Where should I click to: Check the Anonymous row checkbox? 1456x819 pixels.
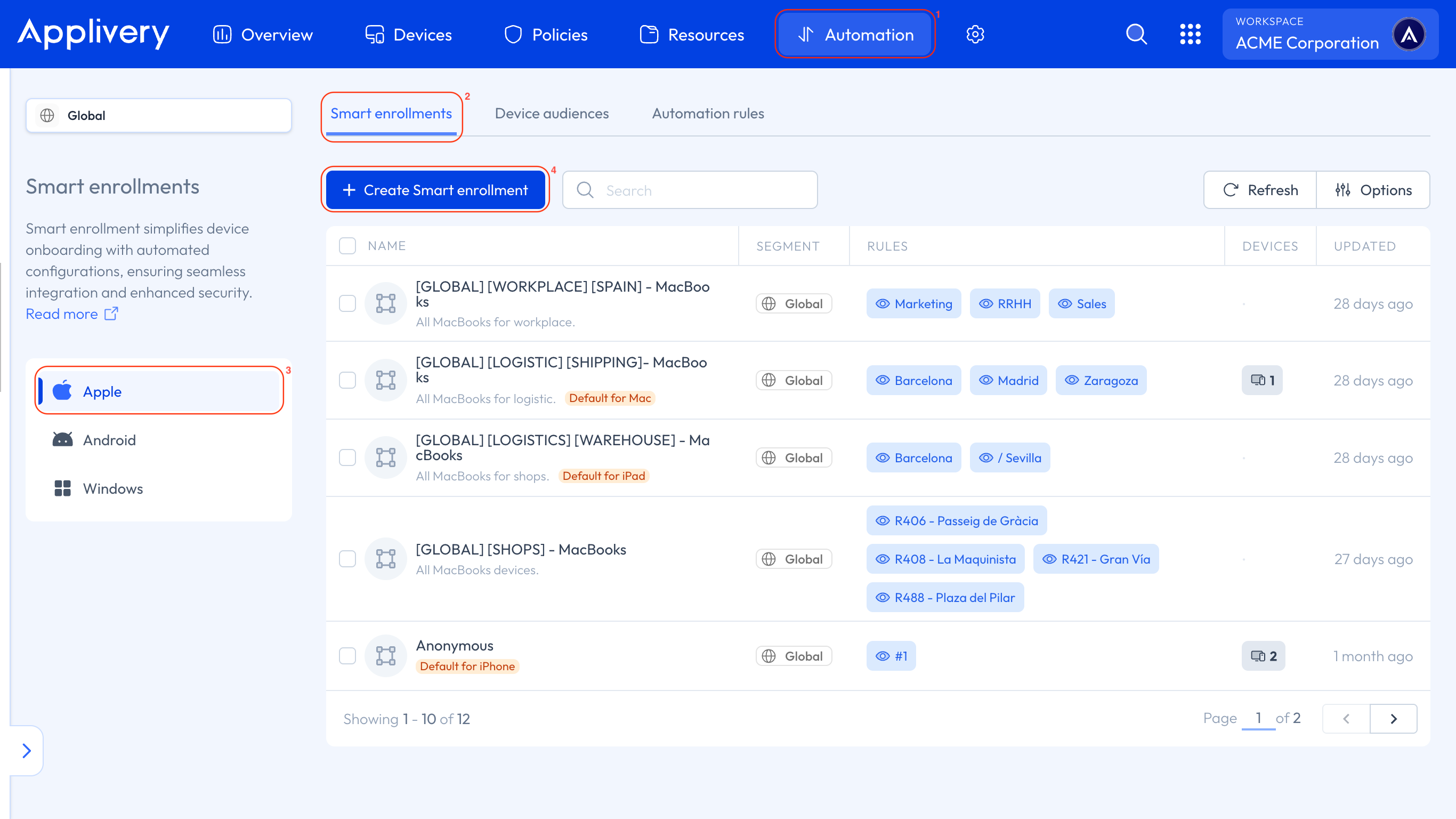(x=347, y=655)
